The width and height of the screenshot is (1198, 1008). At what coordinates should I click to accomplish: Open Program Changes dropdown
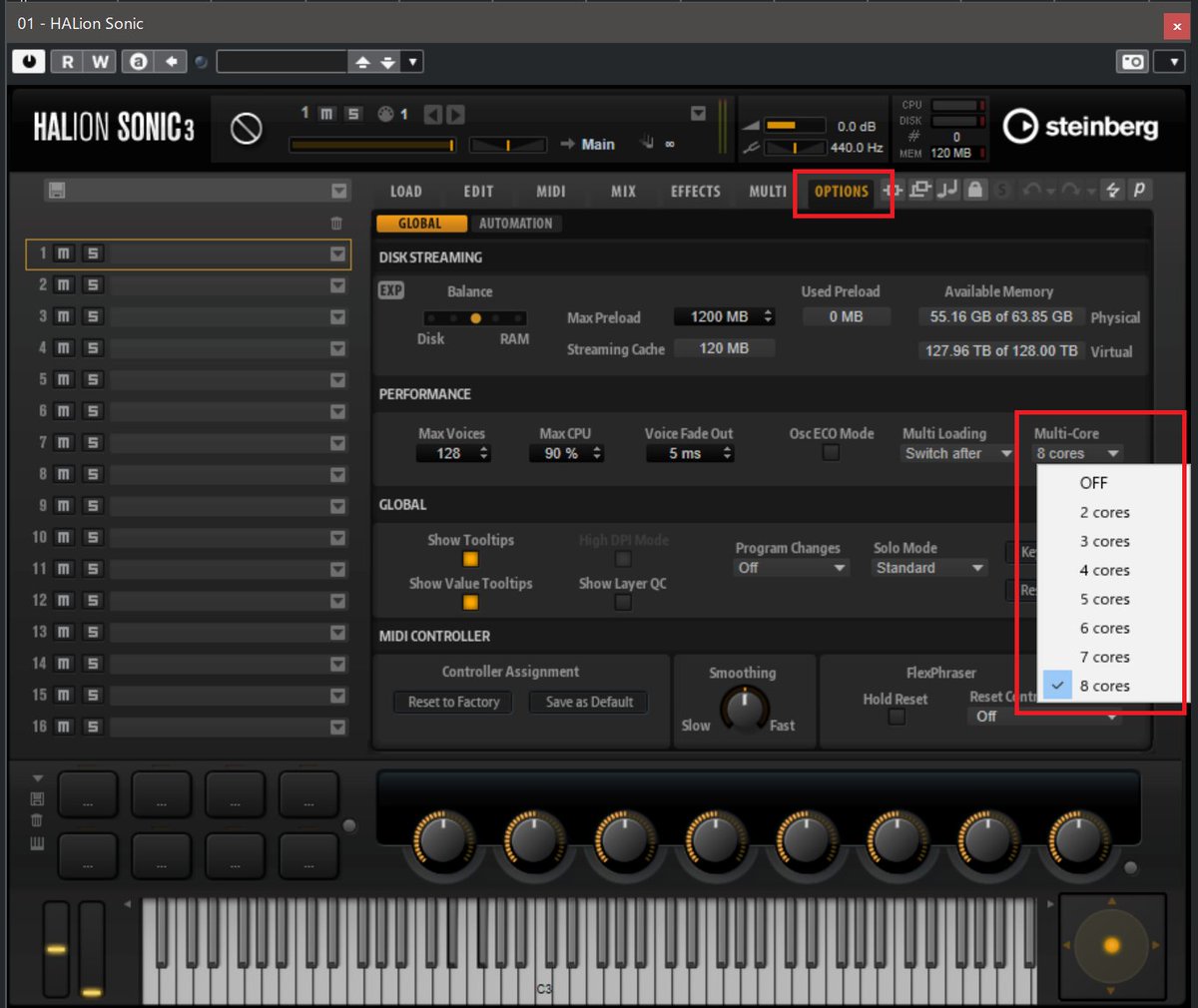[792, 567]
